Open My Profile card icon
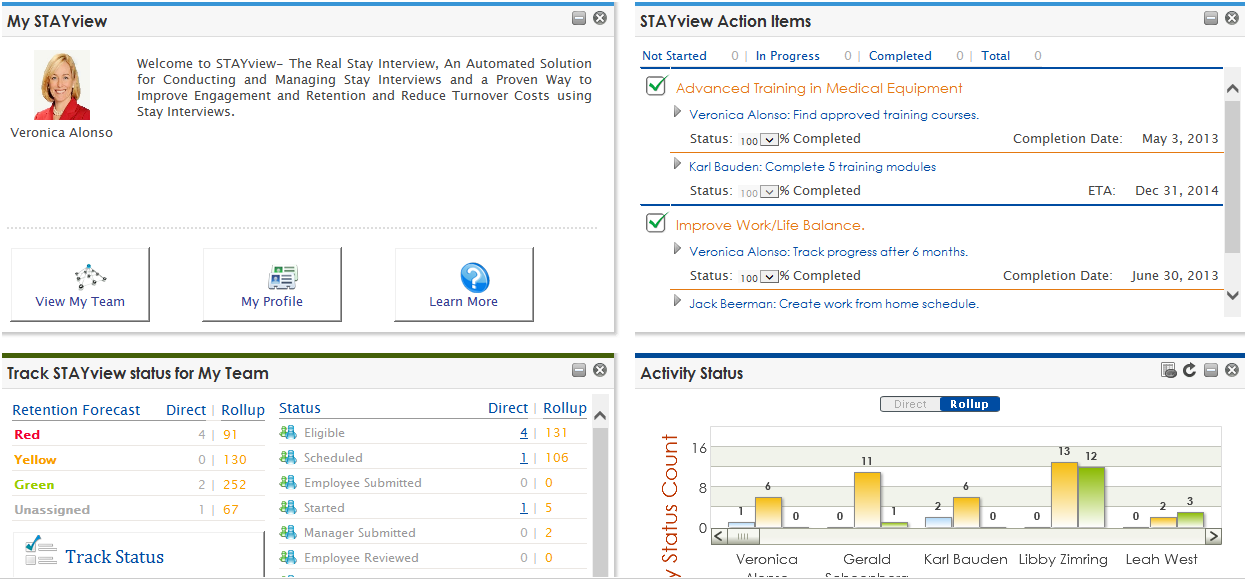 [282, 277]
